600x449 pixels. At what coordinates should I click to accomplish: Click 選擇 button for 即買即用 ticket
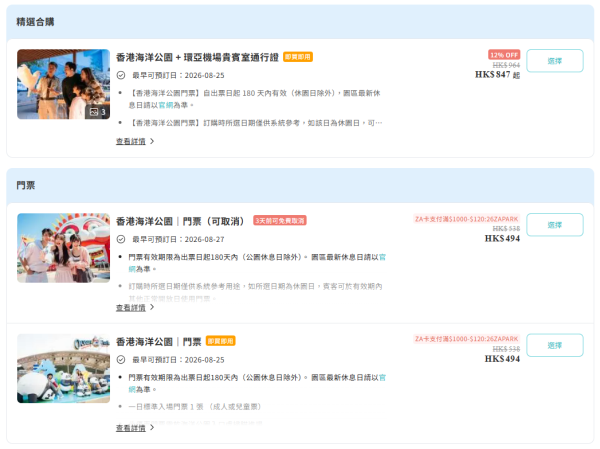click(x=554, y=345)
